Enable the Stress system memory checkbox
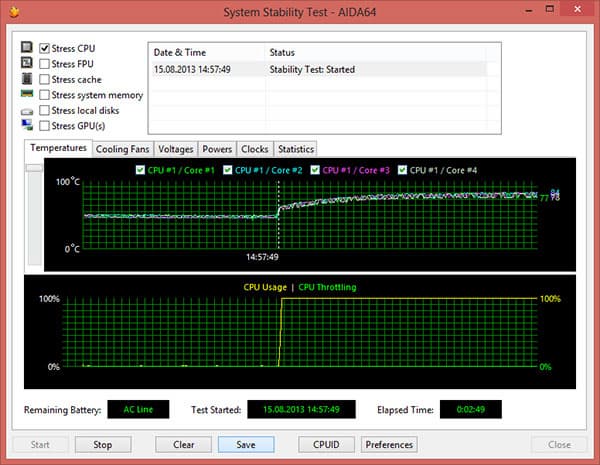Image resolution: width=600 pixels, height=465 pixels. (x=44, y=95)
